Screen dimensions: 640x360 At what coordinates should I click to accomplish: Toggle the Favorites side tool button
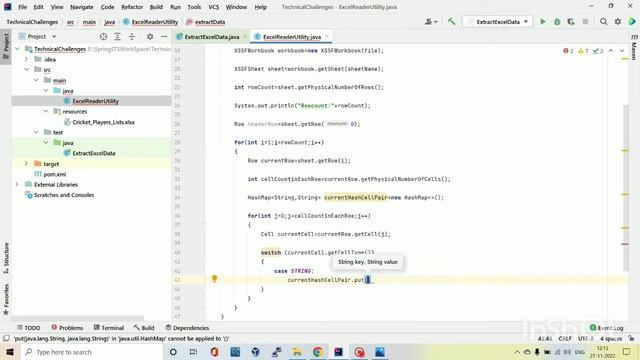(x=6, y=299)
